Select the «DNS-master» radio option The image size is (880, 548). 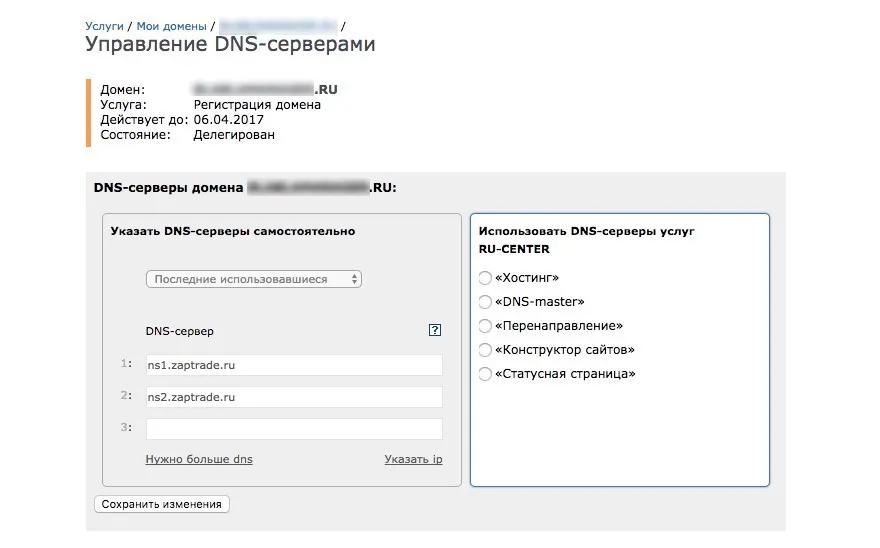(x=485, y=302)
